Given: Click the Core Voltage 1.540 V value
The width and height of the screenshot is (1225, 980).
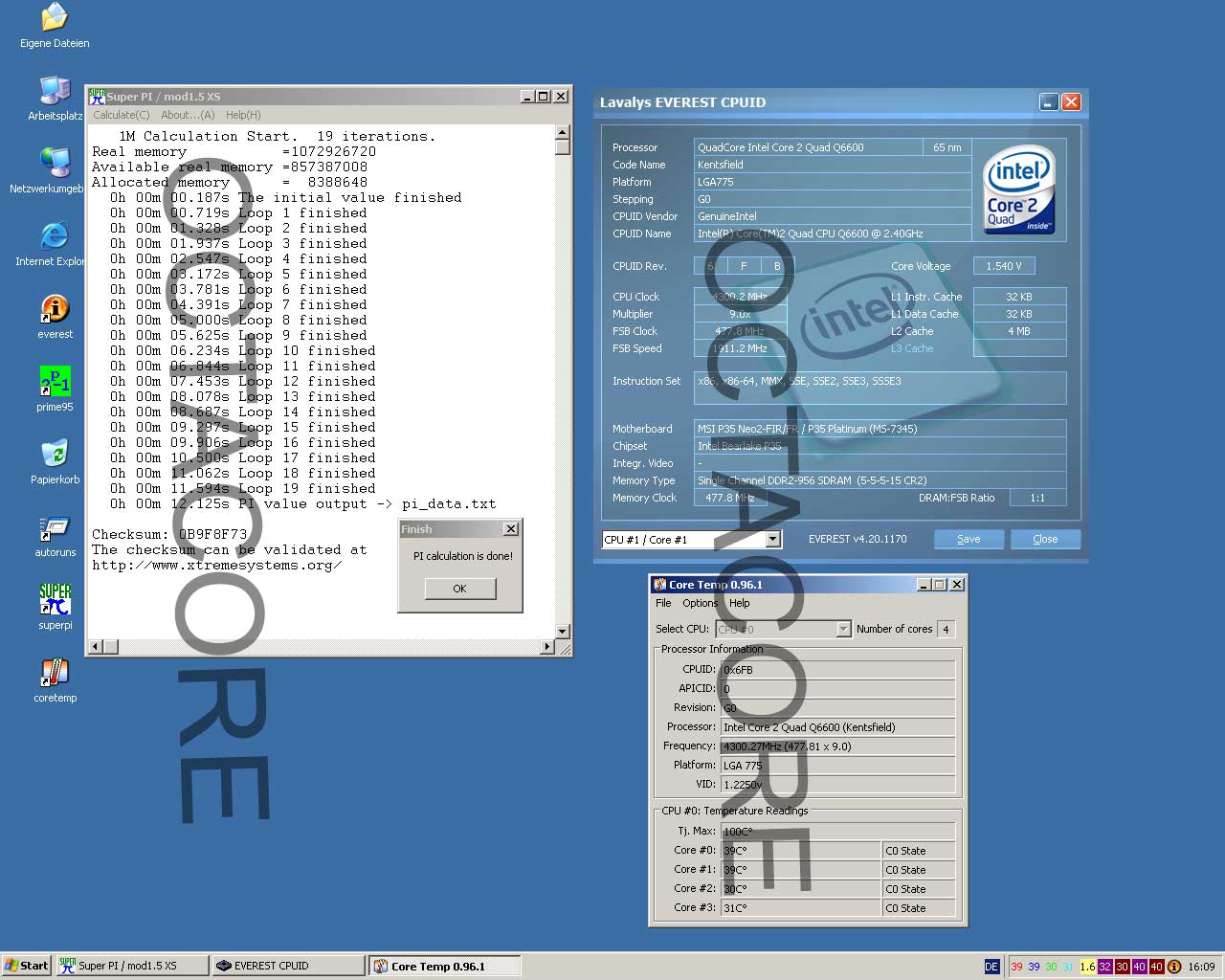Looking at the screenshot, I should (1004, 266).
